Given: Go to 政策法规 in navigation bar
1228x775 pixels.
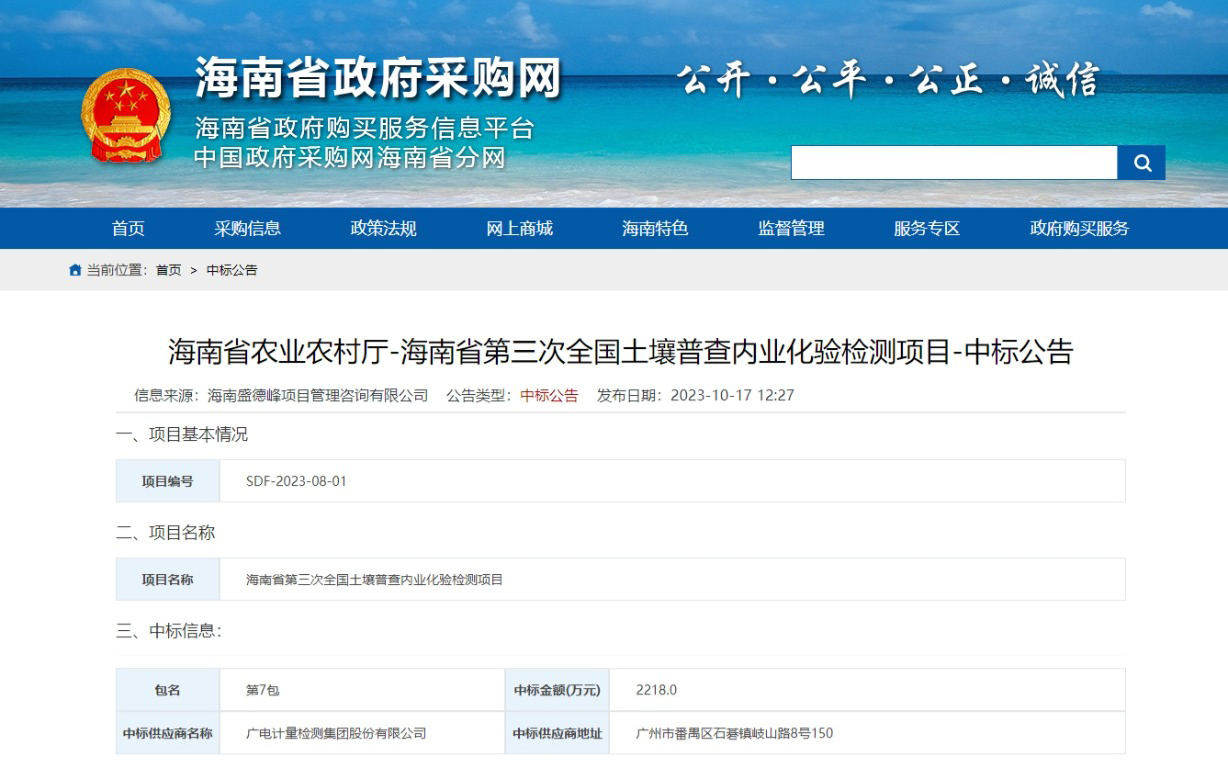Looking at the screenshot, I should (x=383, y=228).
